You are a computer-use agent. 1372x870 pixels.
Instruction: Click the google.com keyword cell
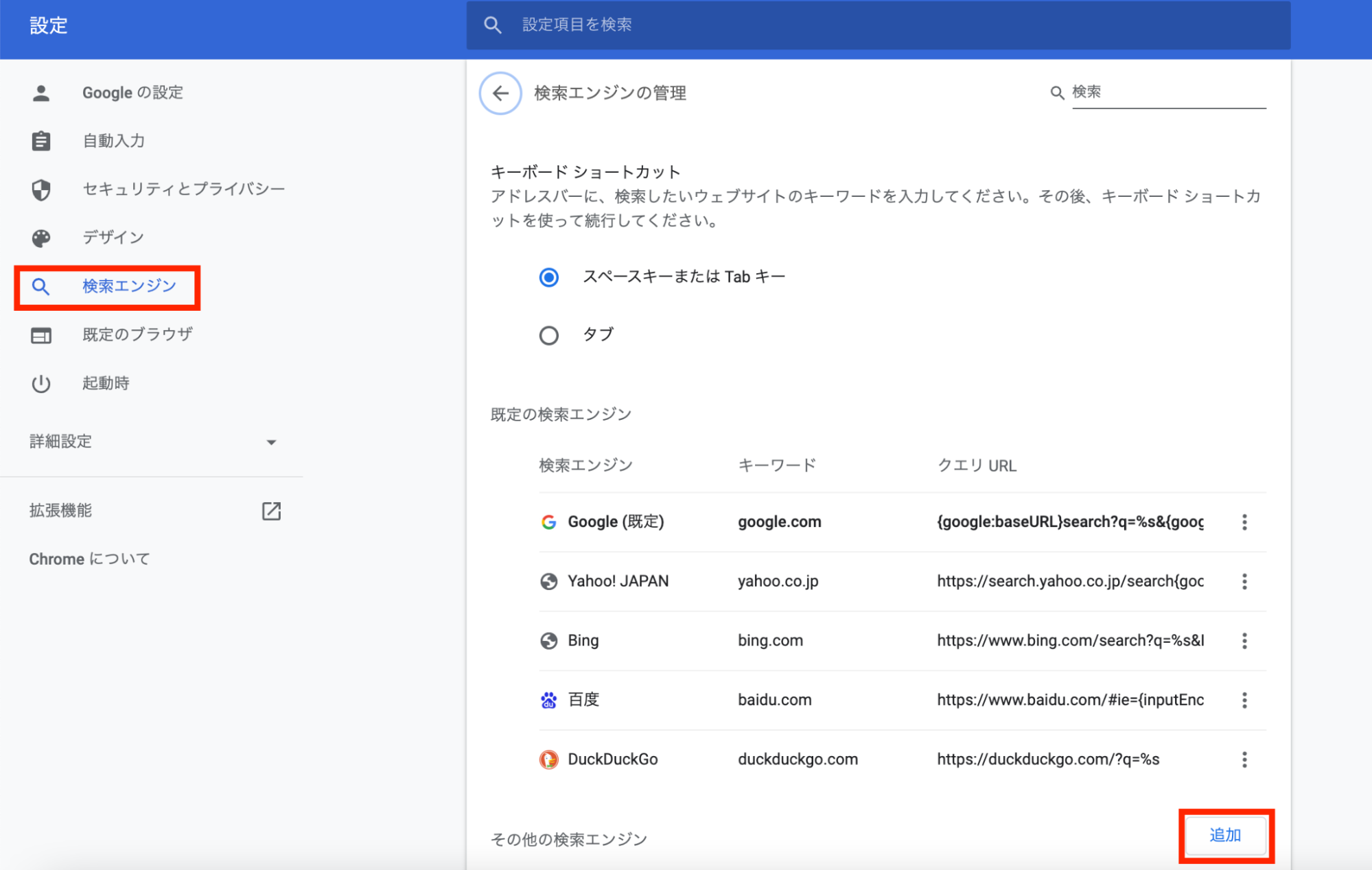tap(779, 522)
